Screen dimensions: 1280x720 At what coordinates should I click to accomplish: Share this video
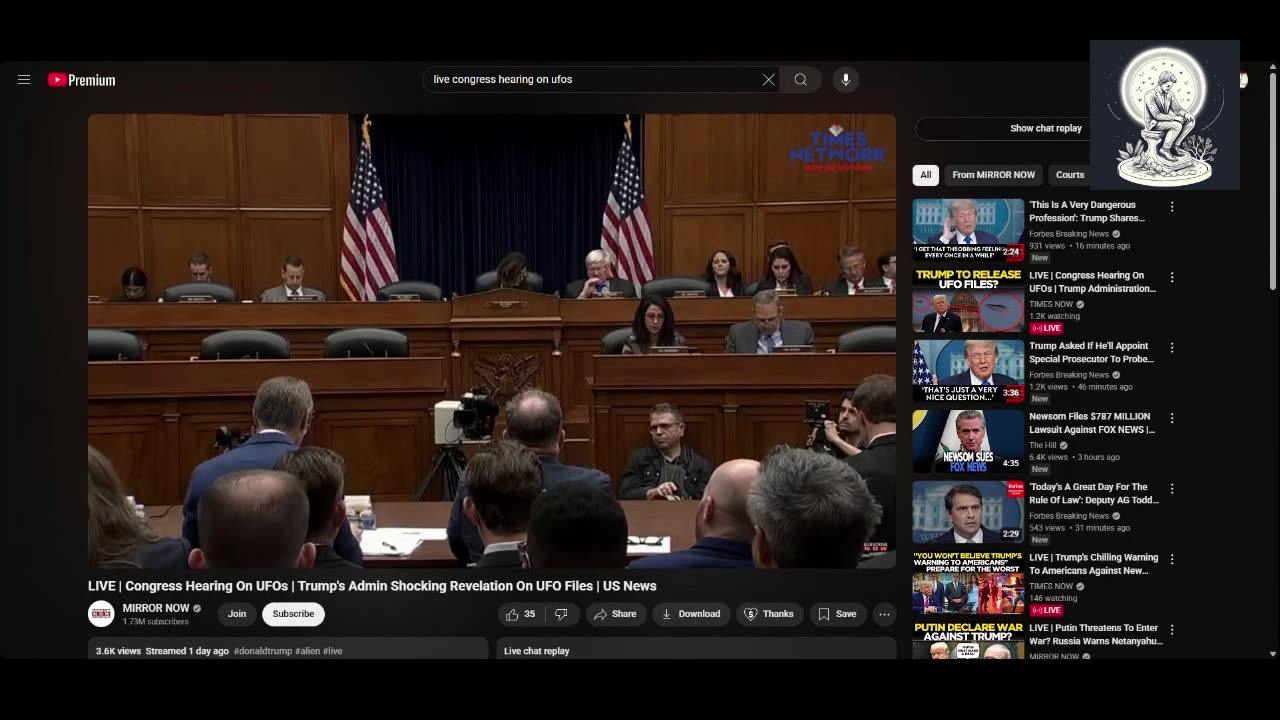[615, 614]
